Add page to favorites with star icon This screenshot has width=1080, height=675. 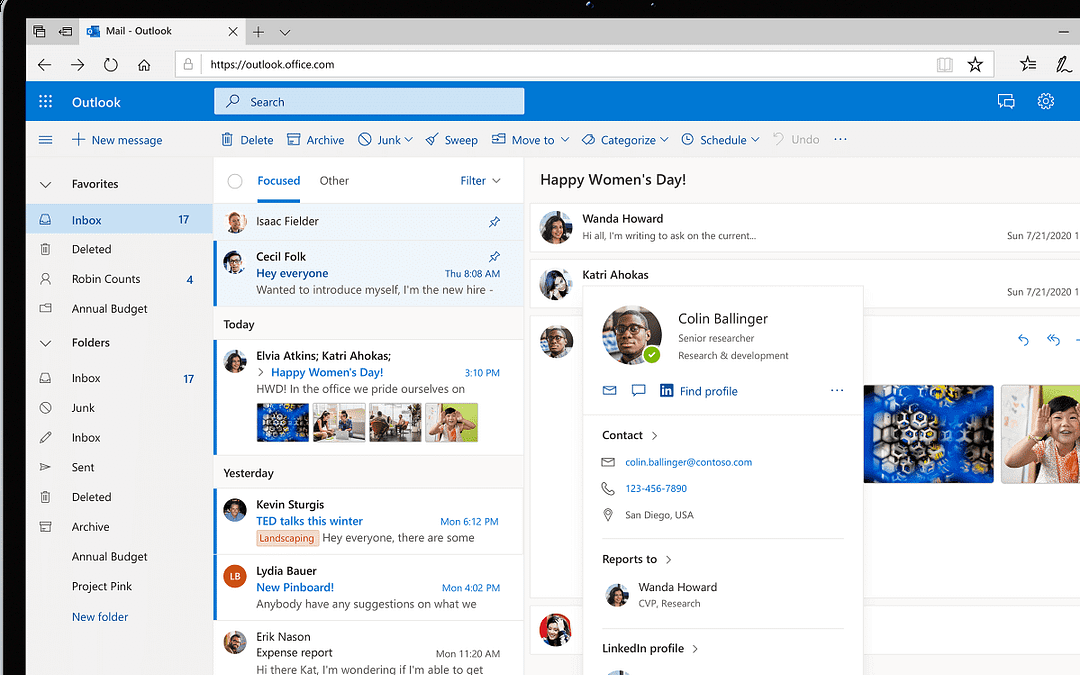975,65
